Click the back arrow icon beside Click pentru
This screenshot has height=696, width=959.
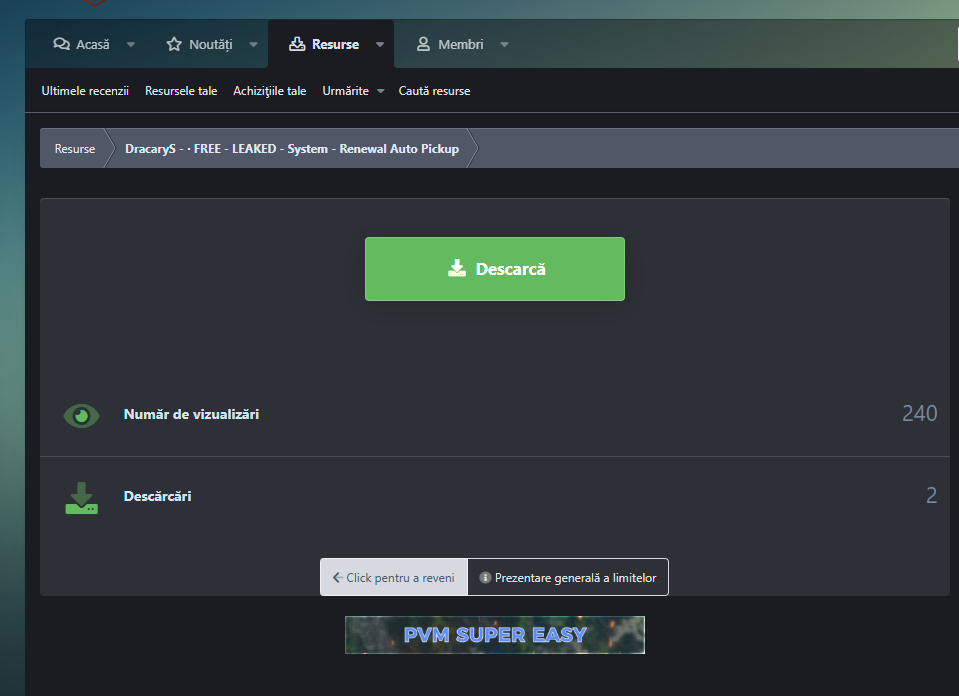[338, 577]
